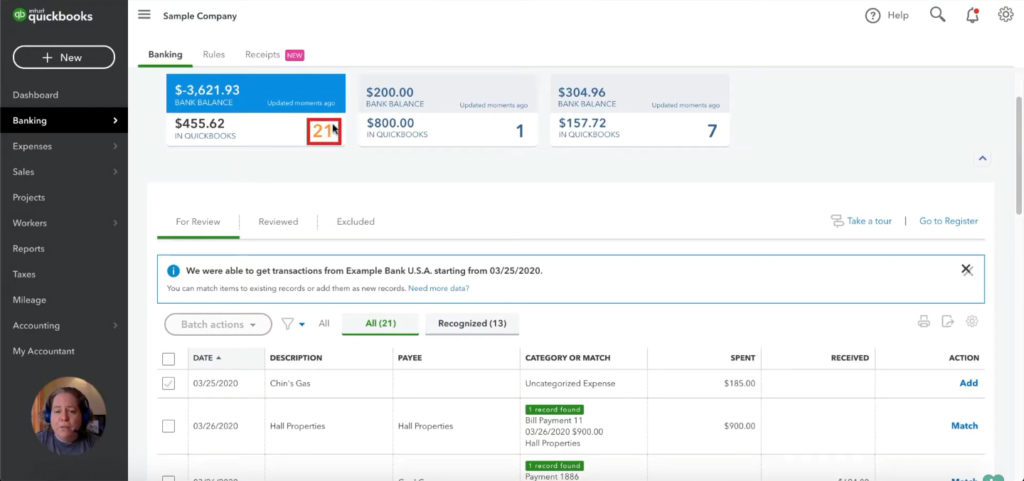Image resolution: width=1024 pixels, height=481 pixels.
Task: Select the Excluded tab
Action: (355, 222)
